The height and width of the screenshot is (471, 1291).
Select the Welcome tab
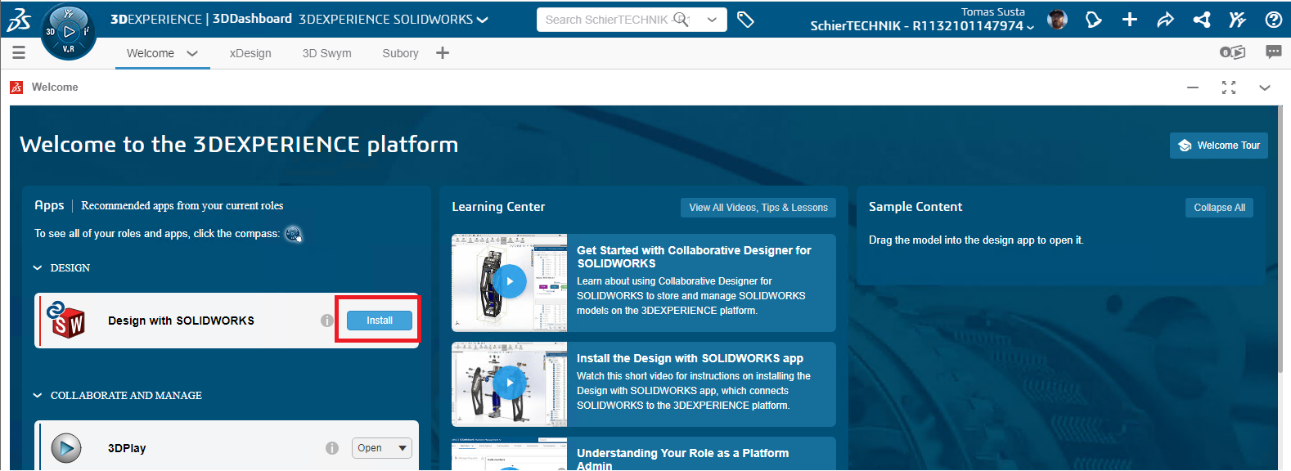(150, 53)
